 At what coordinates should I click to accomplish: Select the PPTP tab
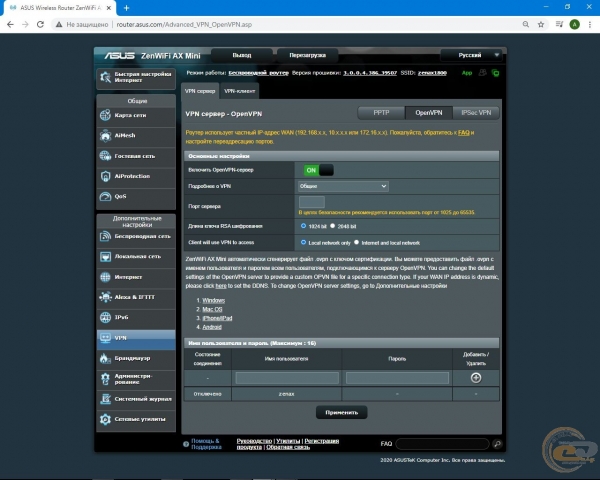point(381,113)
